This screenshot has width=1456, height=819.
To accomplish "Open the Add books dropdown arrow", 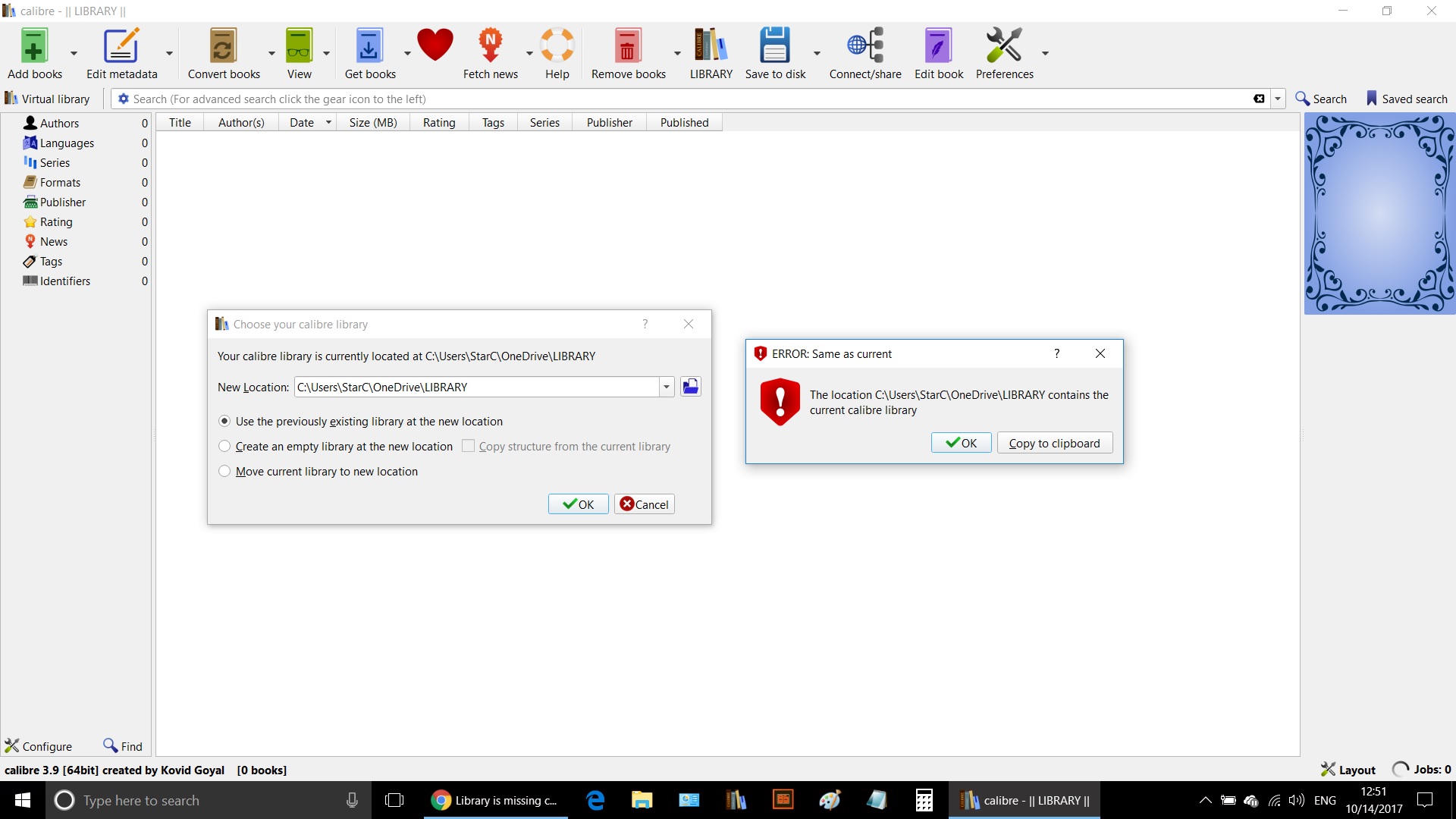I will (x=74, y=53).
